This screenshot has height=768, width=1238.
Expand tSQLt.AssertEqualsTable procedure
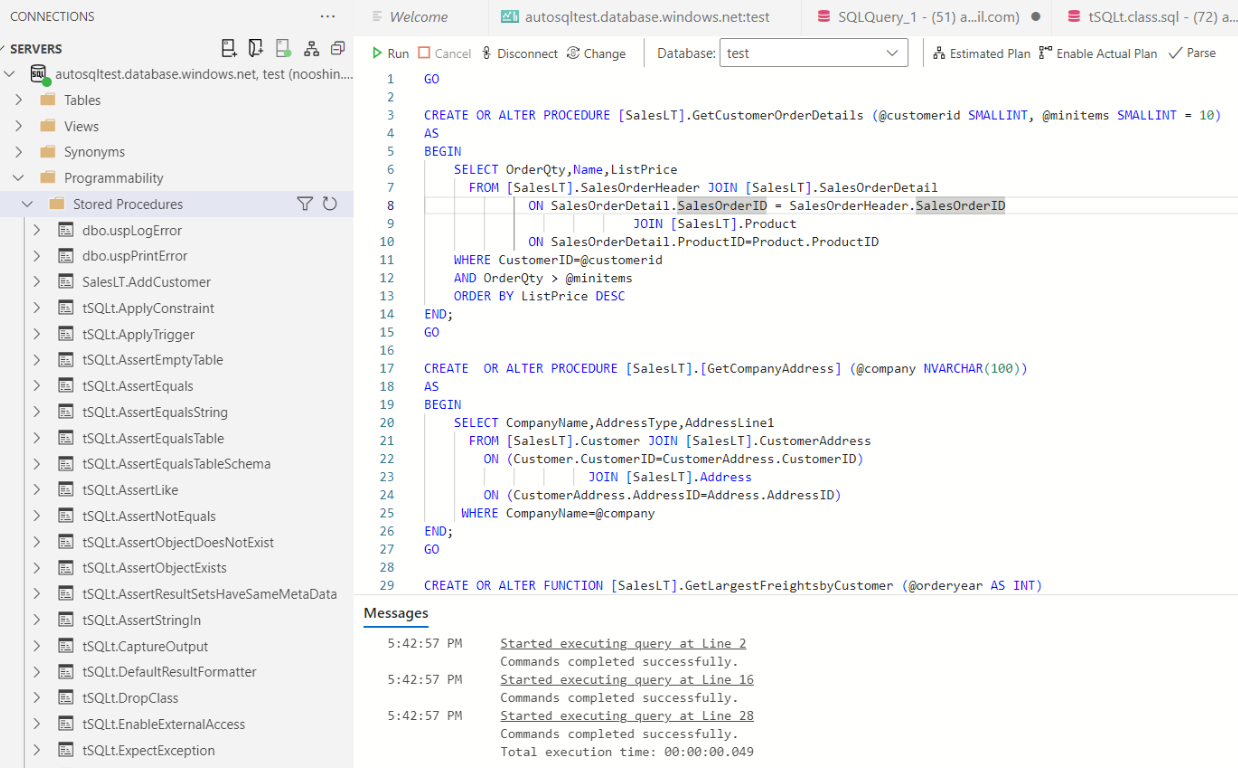point(37,438)
